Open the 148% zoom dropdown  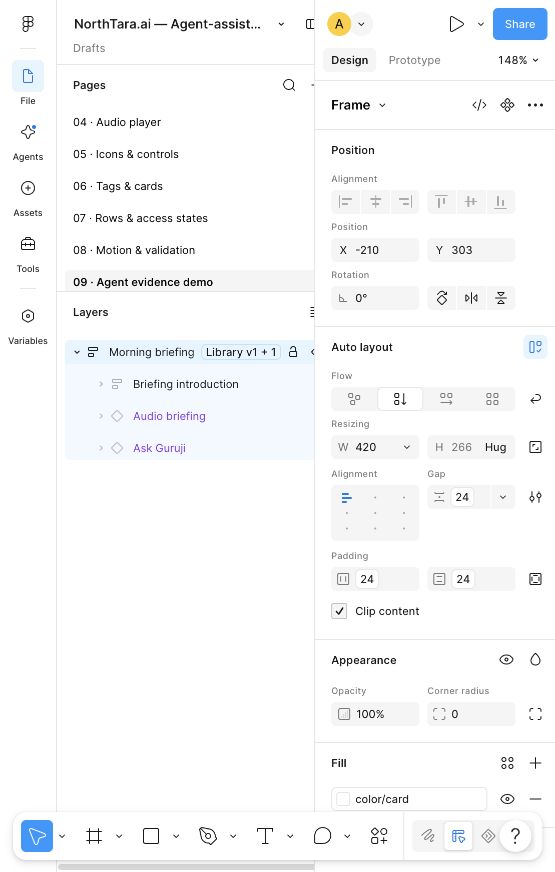click(518, 60)
